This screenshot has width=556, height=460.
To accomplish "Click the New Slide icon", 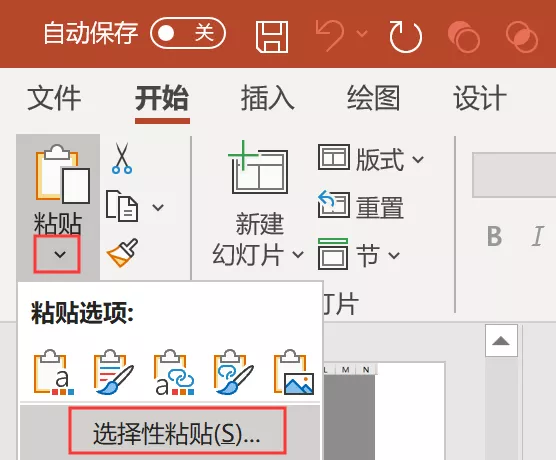I will pos(258,167).
